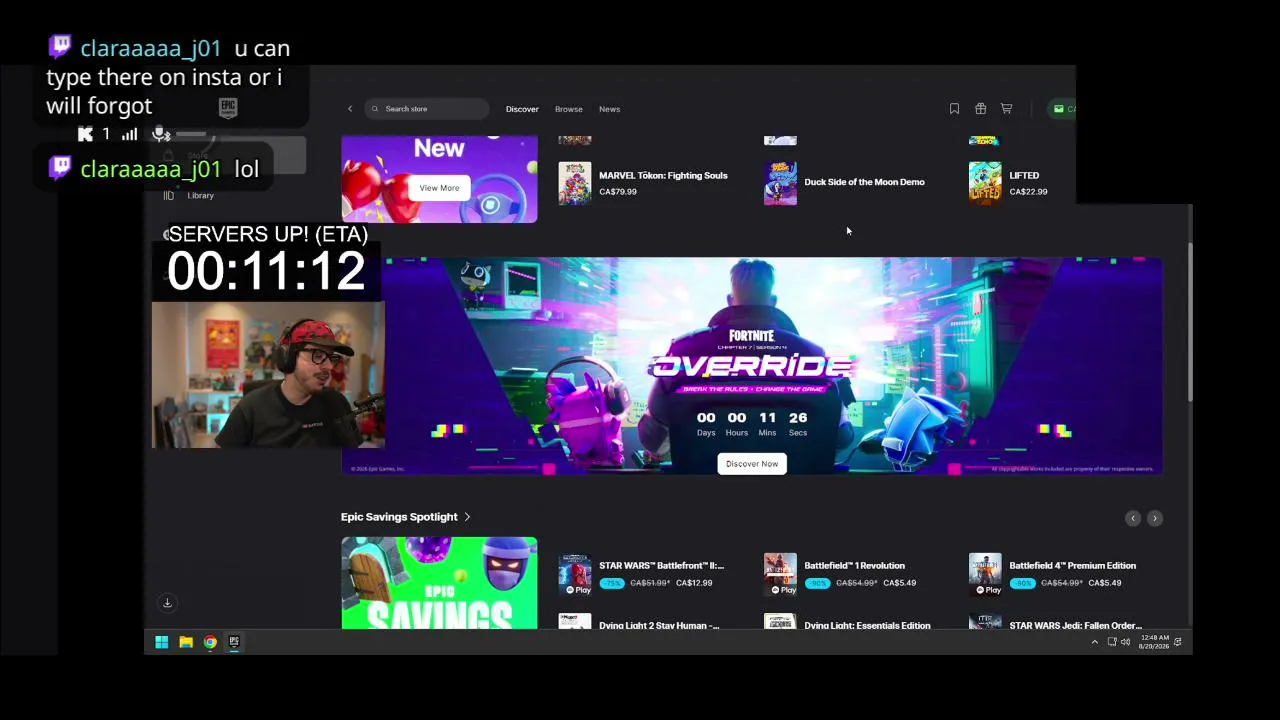The image size is (1280, 720).
Task: Open Dying Light: Essentials Edition title
Action: [x=867, y=626]
